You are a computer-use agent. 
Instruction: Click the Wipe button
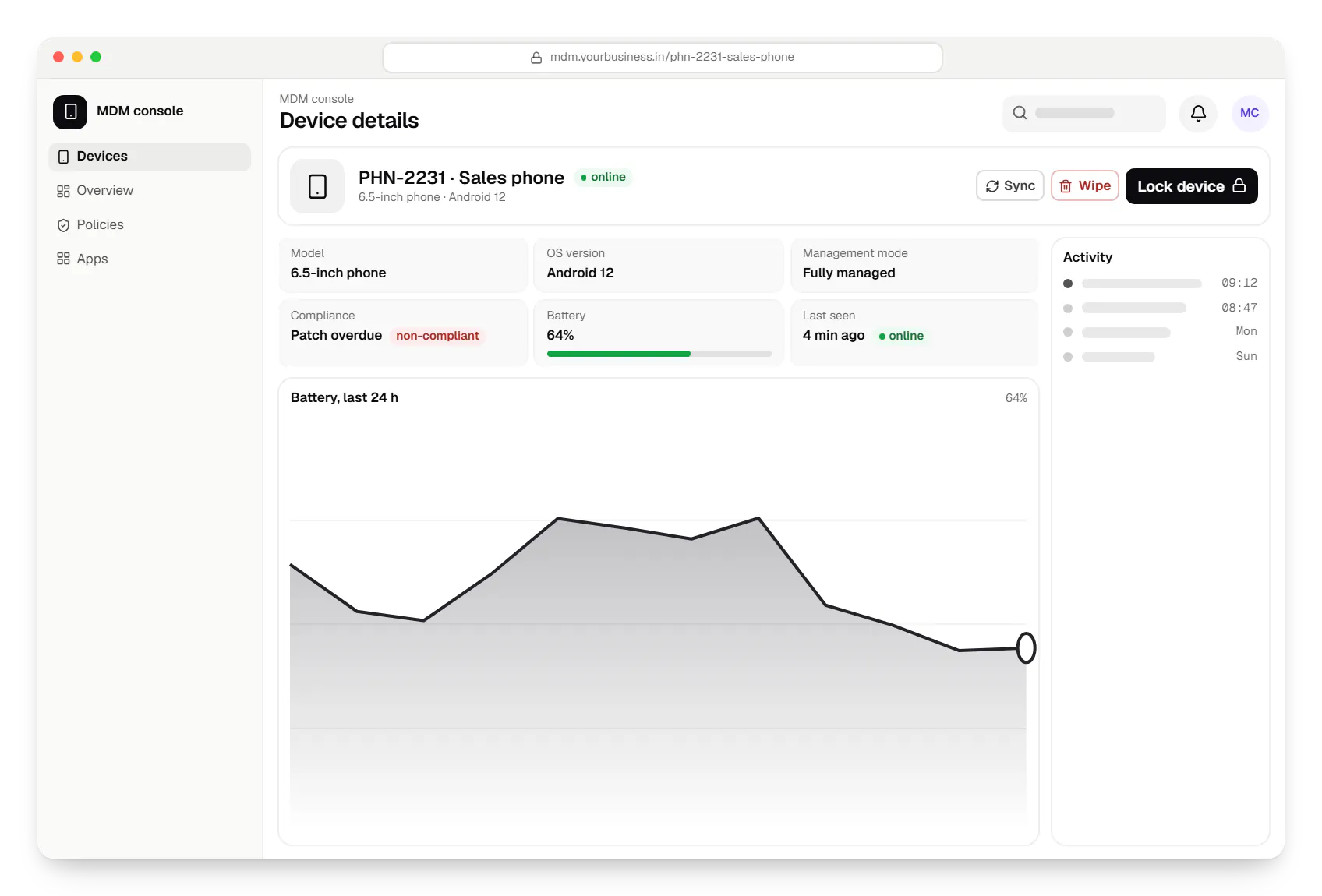[1085, 185]
